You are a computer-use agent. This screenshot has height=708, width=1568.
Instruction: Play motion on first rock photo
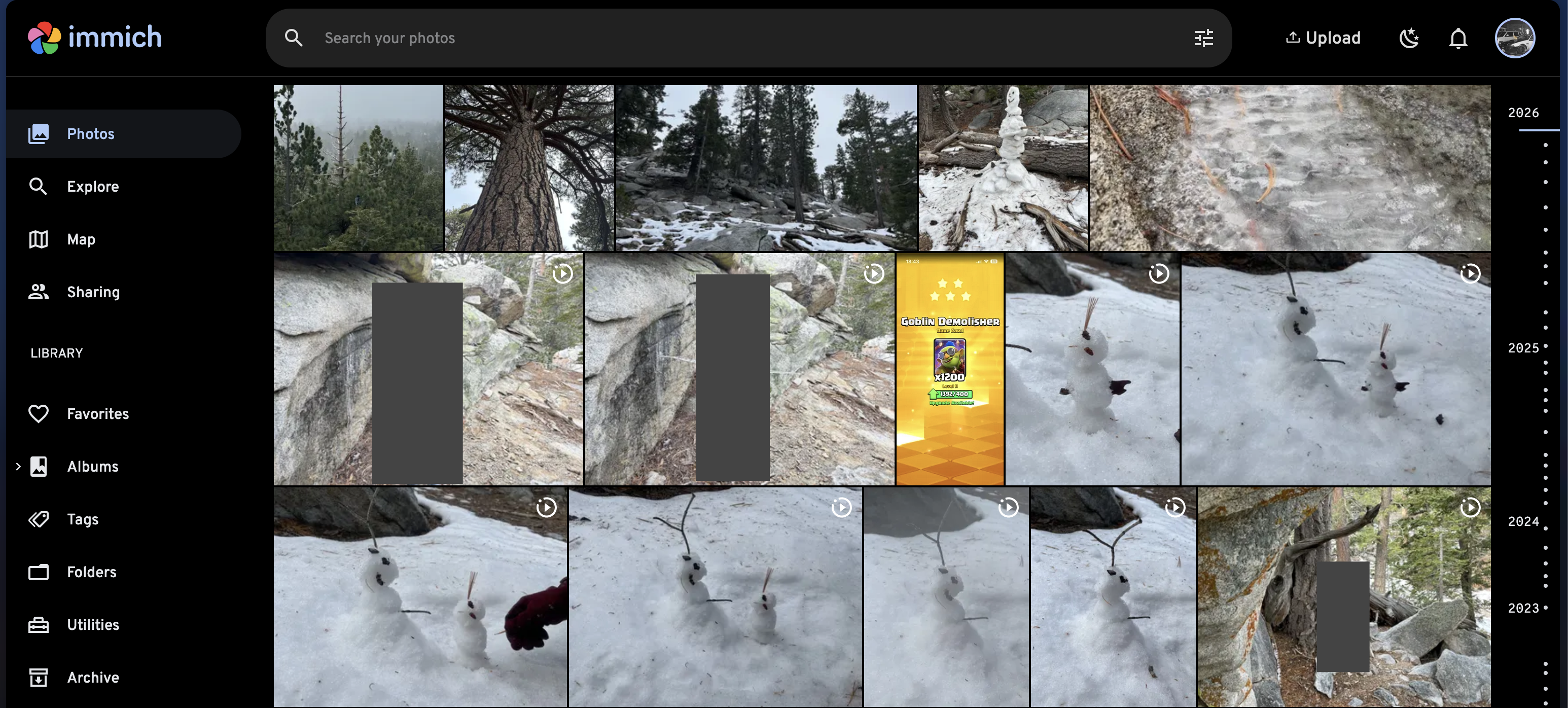562,274
